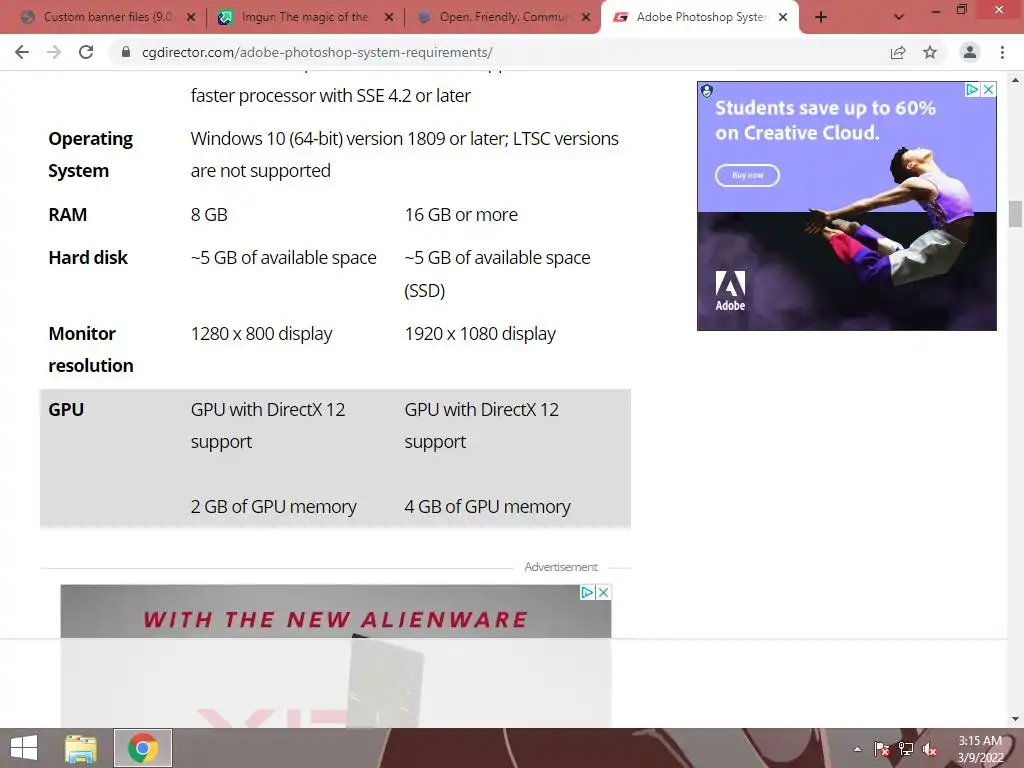Click the 'Operating System' row header

(x=91, y=155)
